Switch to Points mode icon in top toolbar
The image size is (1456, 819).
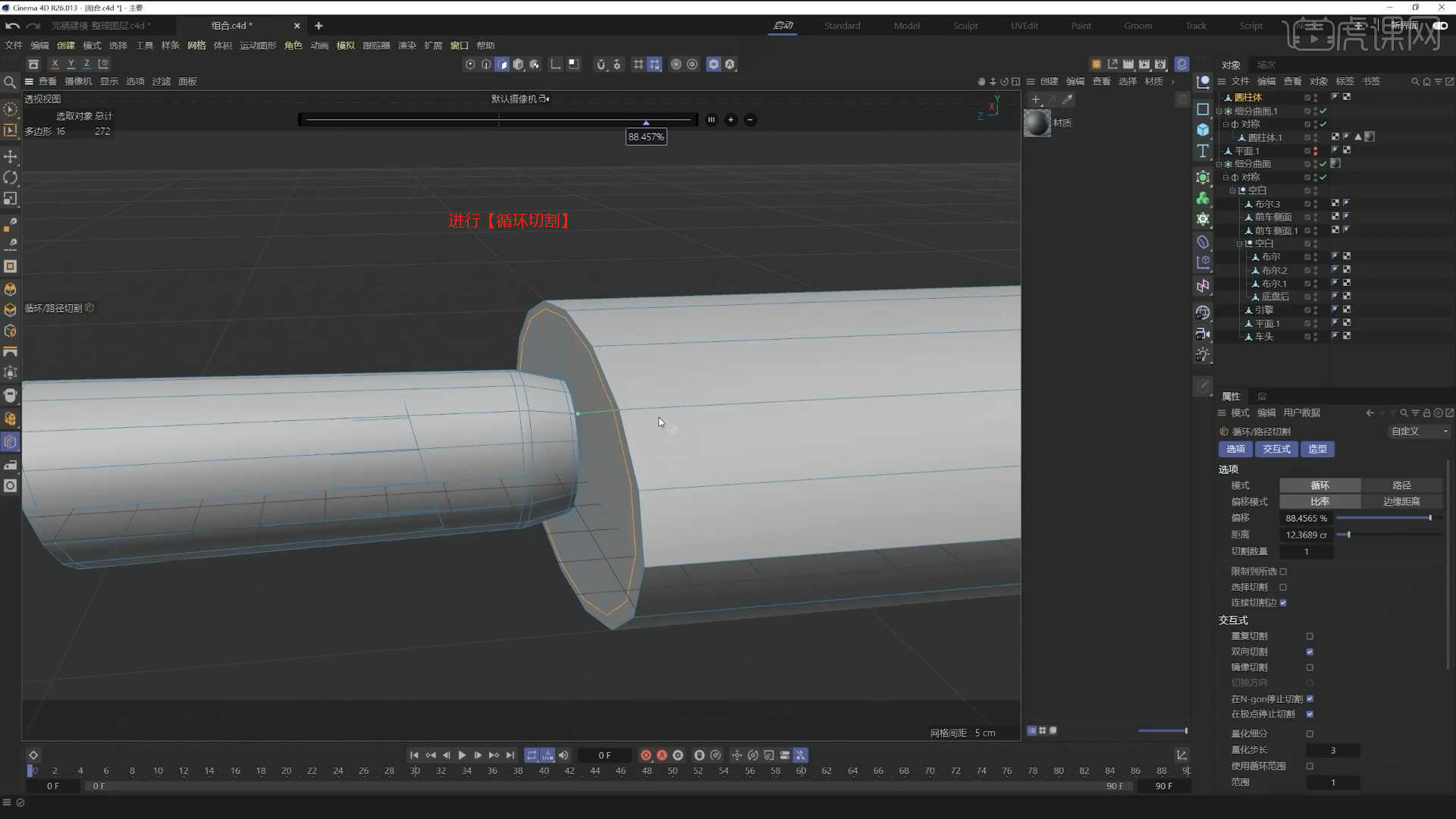470,64
